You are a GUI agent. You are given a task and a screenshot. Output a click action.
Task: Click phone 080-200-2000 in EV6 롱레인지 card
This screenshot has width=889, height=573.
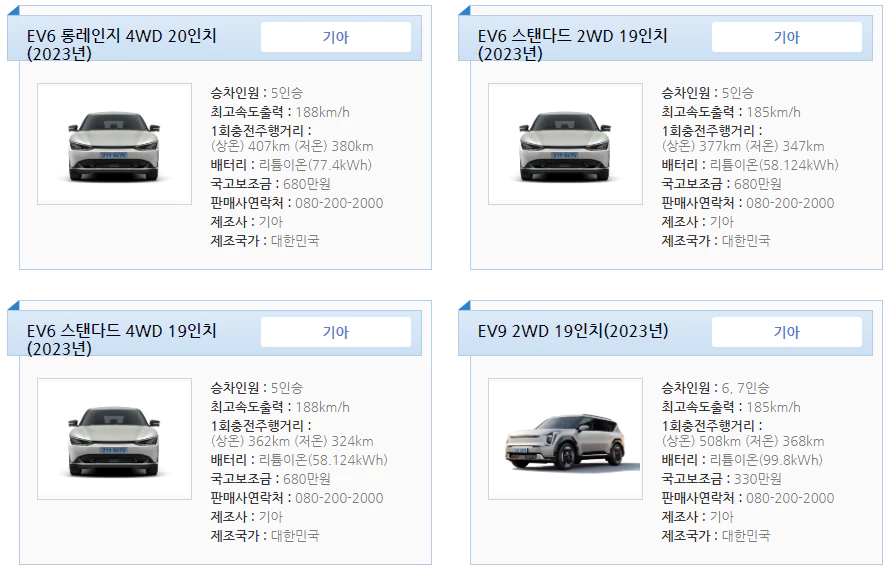coord(339,203)
